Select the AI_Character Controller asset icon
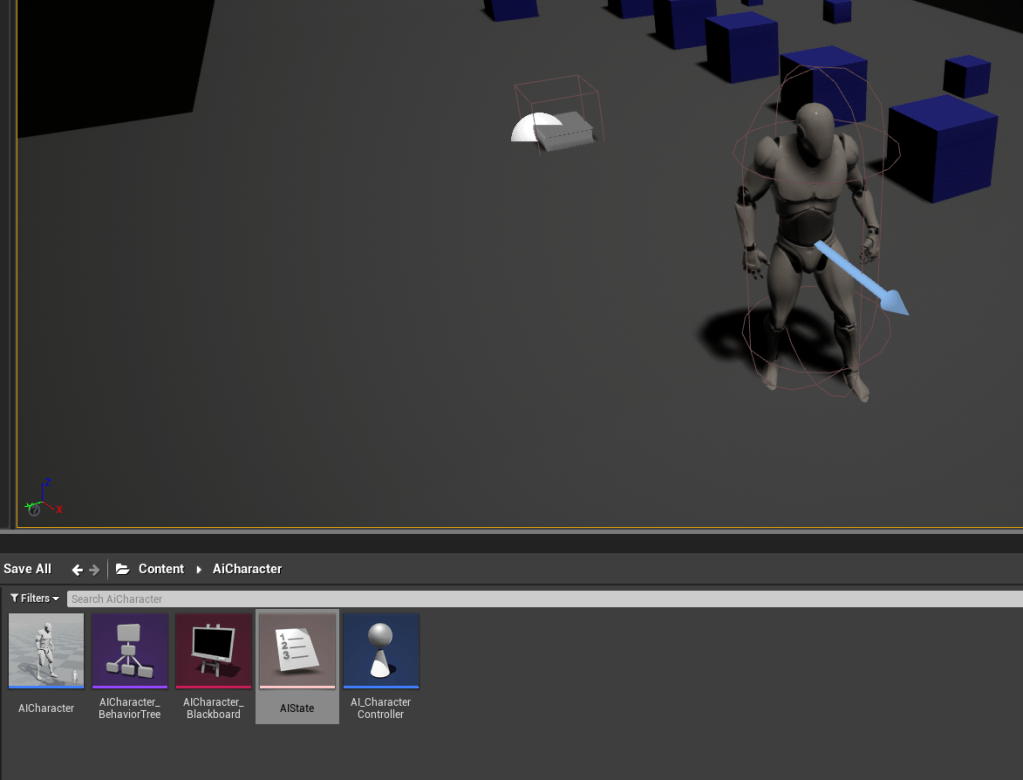This screenshot has height=780, width=1023. 381,651
